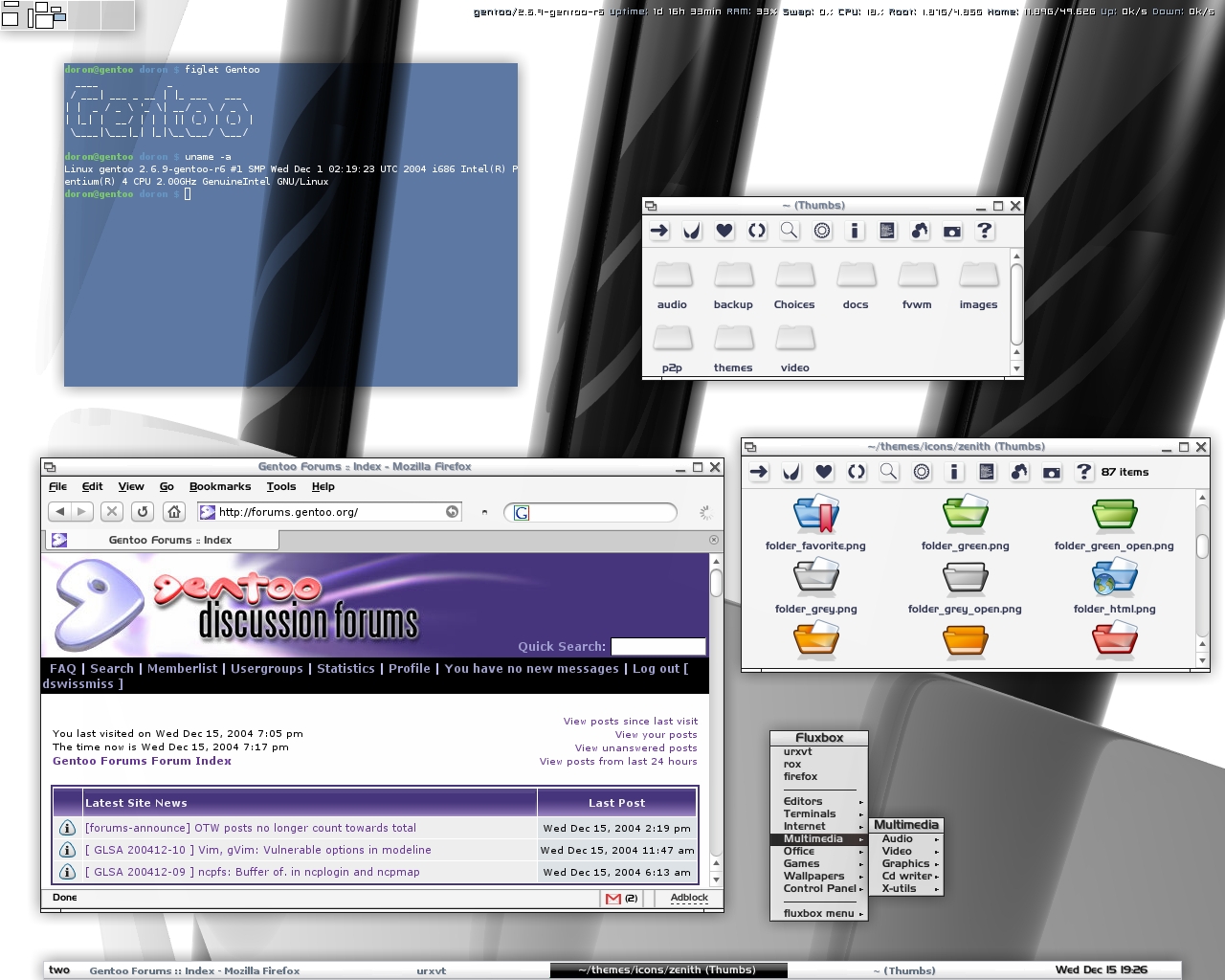This screenshot has width=1225, height=980.
Task: Go forward in Firefox
Action: pos(82,512)
